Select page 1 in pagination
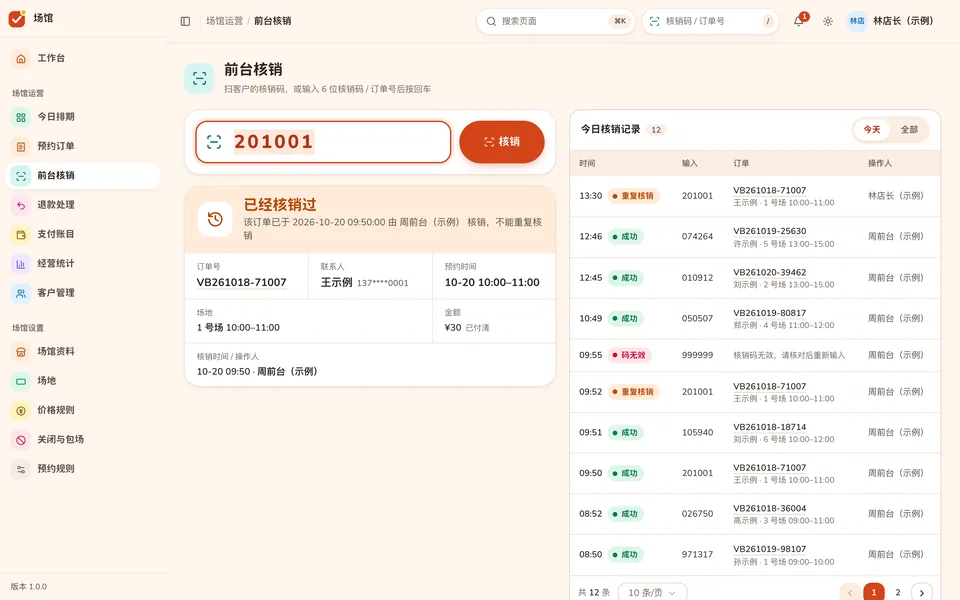This screenshot has width=960, height=600. (x=874, y=593)
